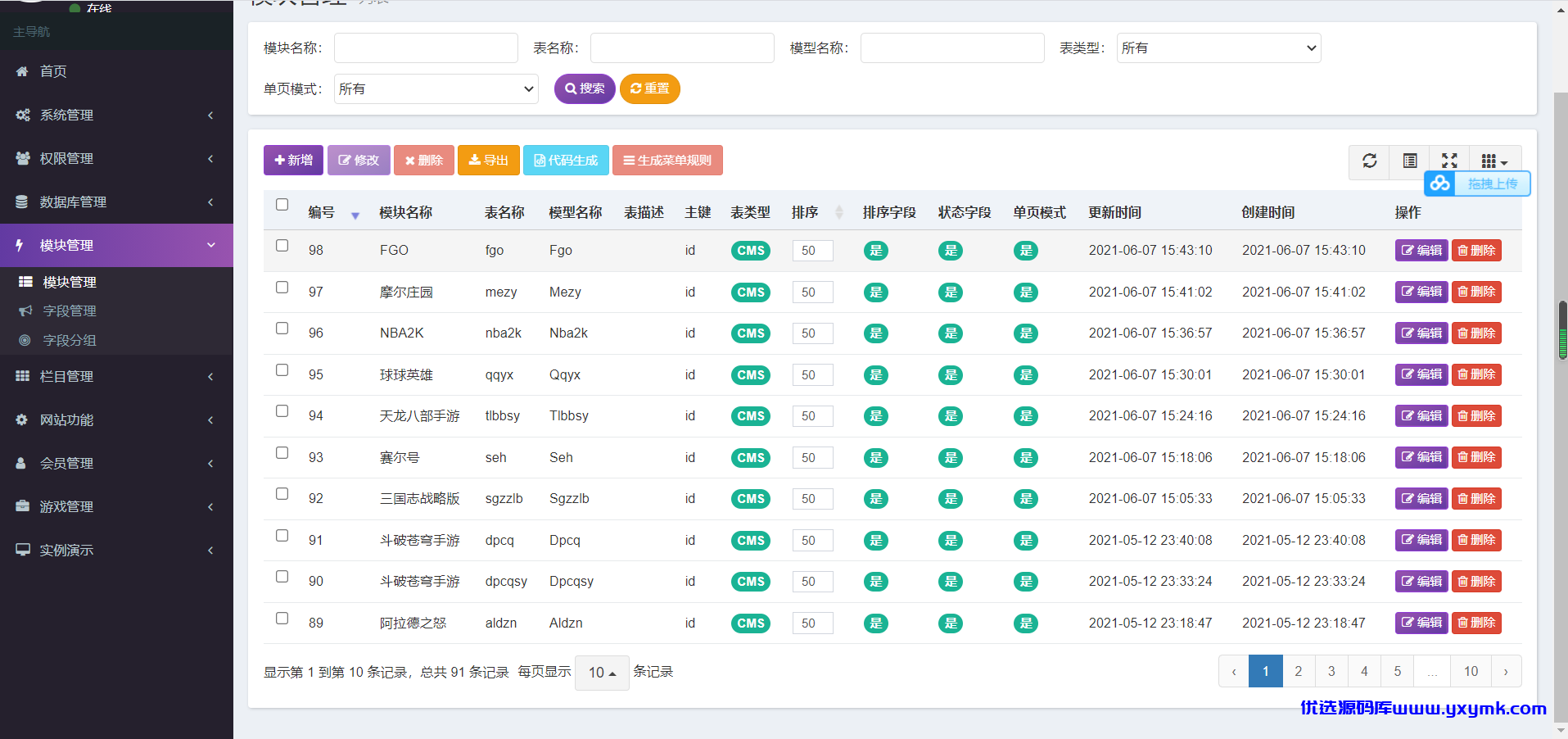Click the refresh table icon
The image size is (1568, 739).
[1369, 161]
